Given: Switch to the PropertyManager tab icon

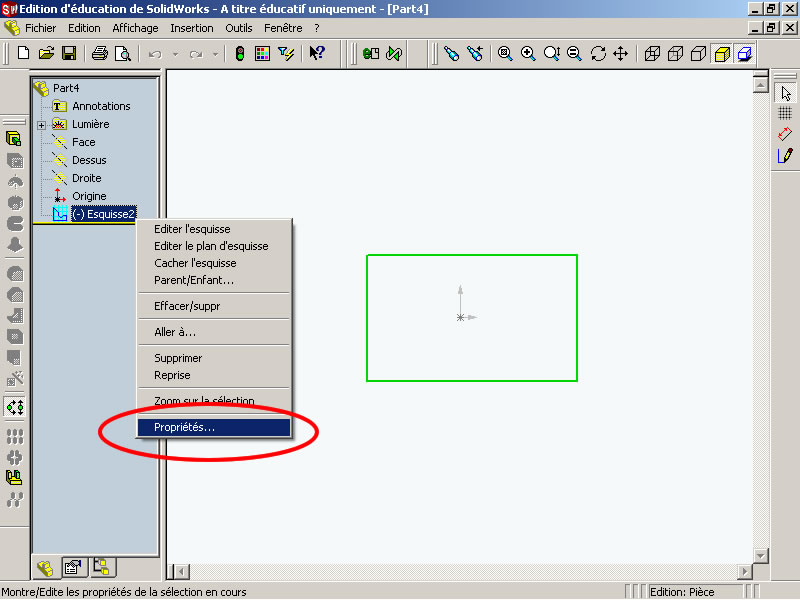Looking at the screenshot, I should [x=73, y=567].
